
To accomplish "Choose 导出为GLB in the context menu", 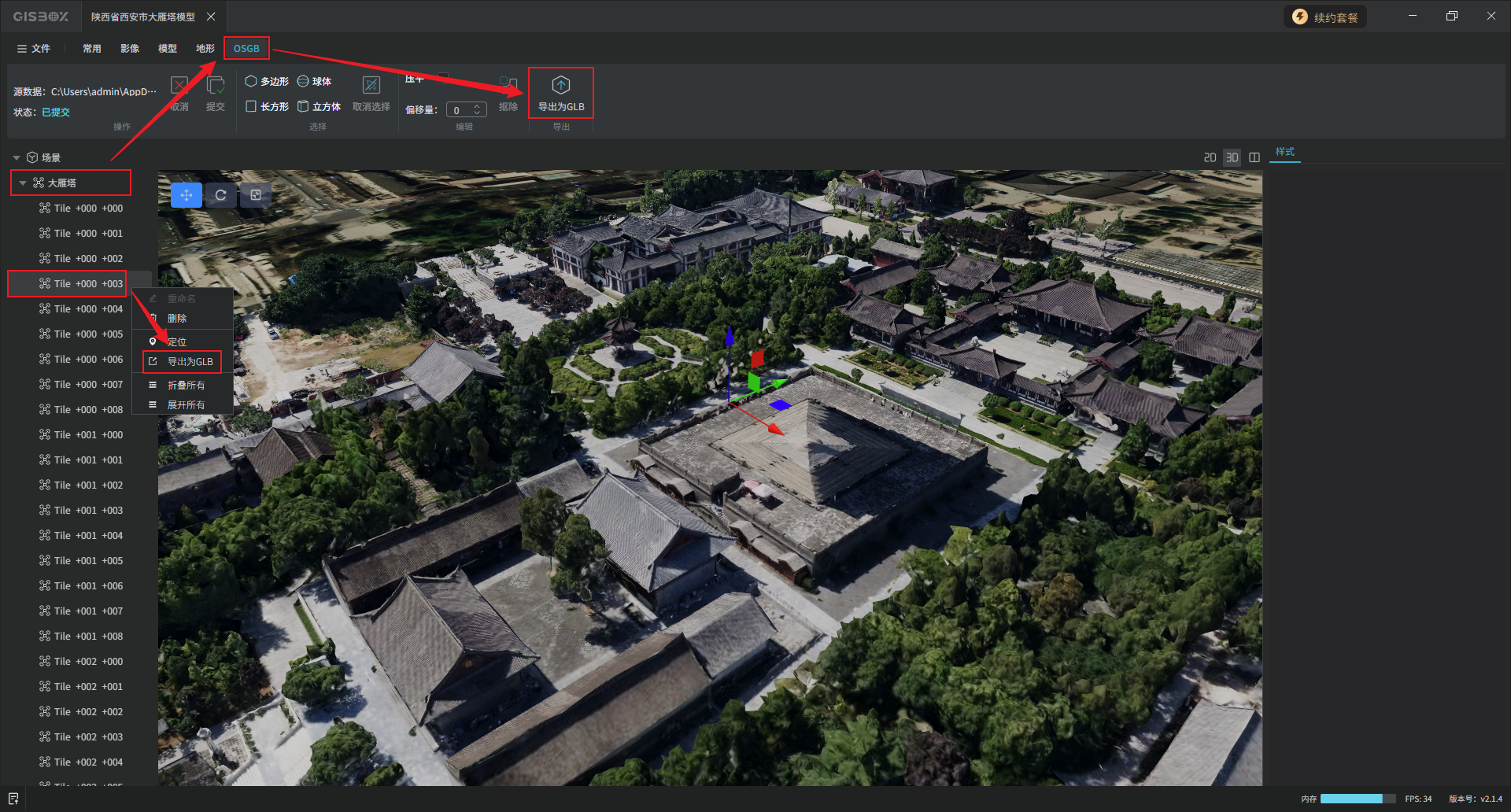I will 190,362.
